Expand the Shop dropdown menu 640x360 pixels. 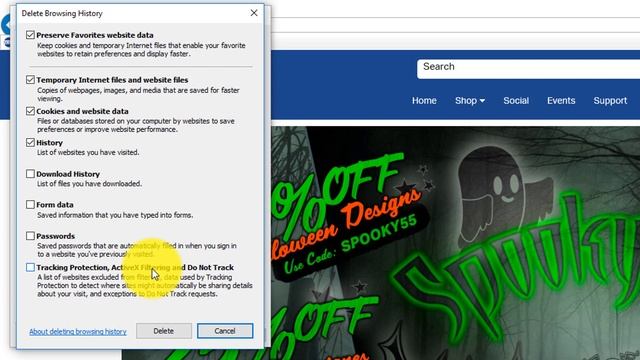(x=470, y=101)
